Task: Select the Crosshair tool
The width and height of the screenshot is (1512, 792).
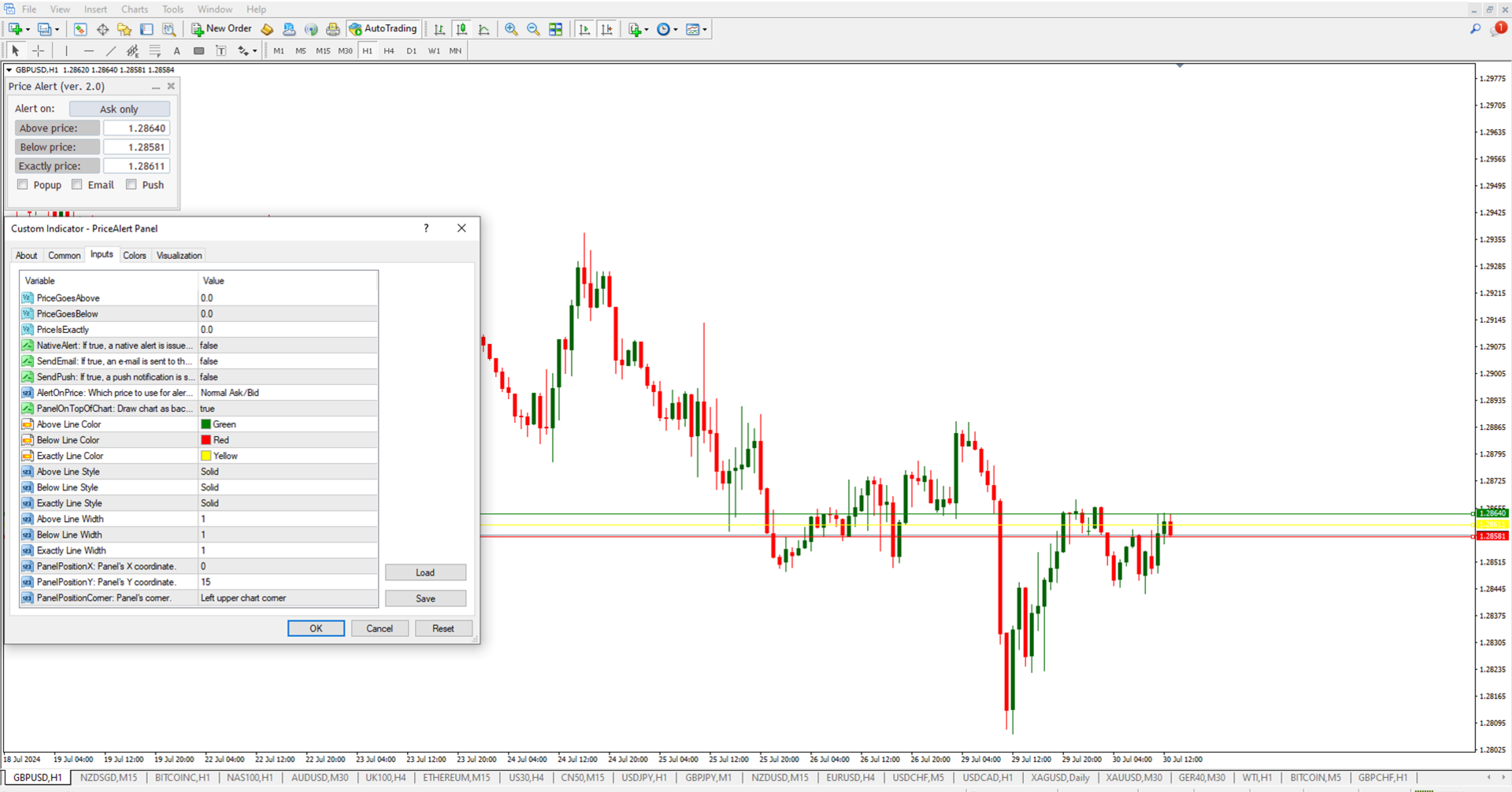Action: pyautogui.click(x=38, y=50)
